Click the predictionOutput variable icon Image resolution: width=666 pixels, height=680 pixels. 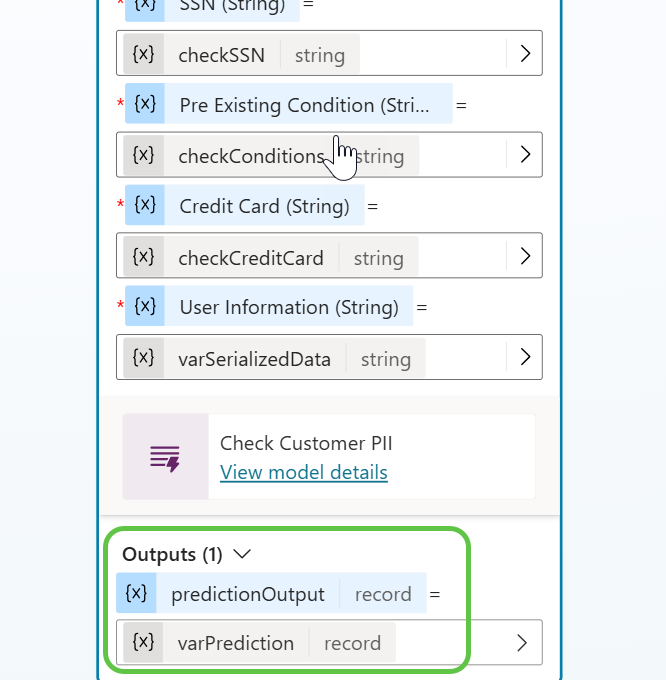point(137,593)
